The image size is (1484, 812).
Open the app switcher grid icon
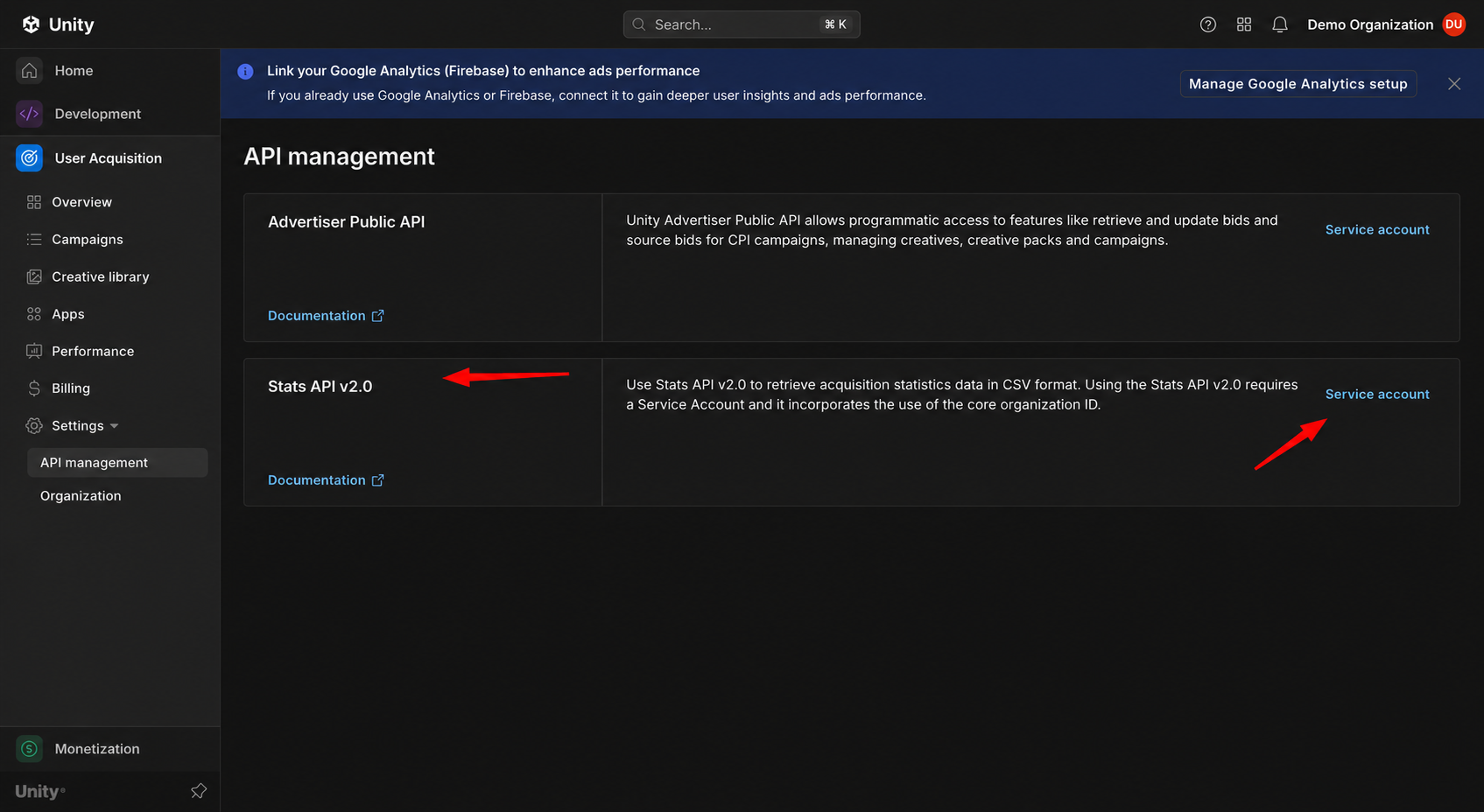pos(1244,24)
